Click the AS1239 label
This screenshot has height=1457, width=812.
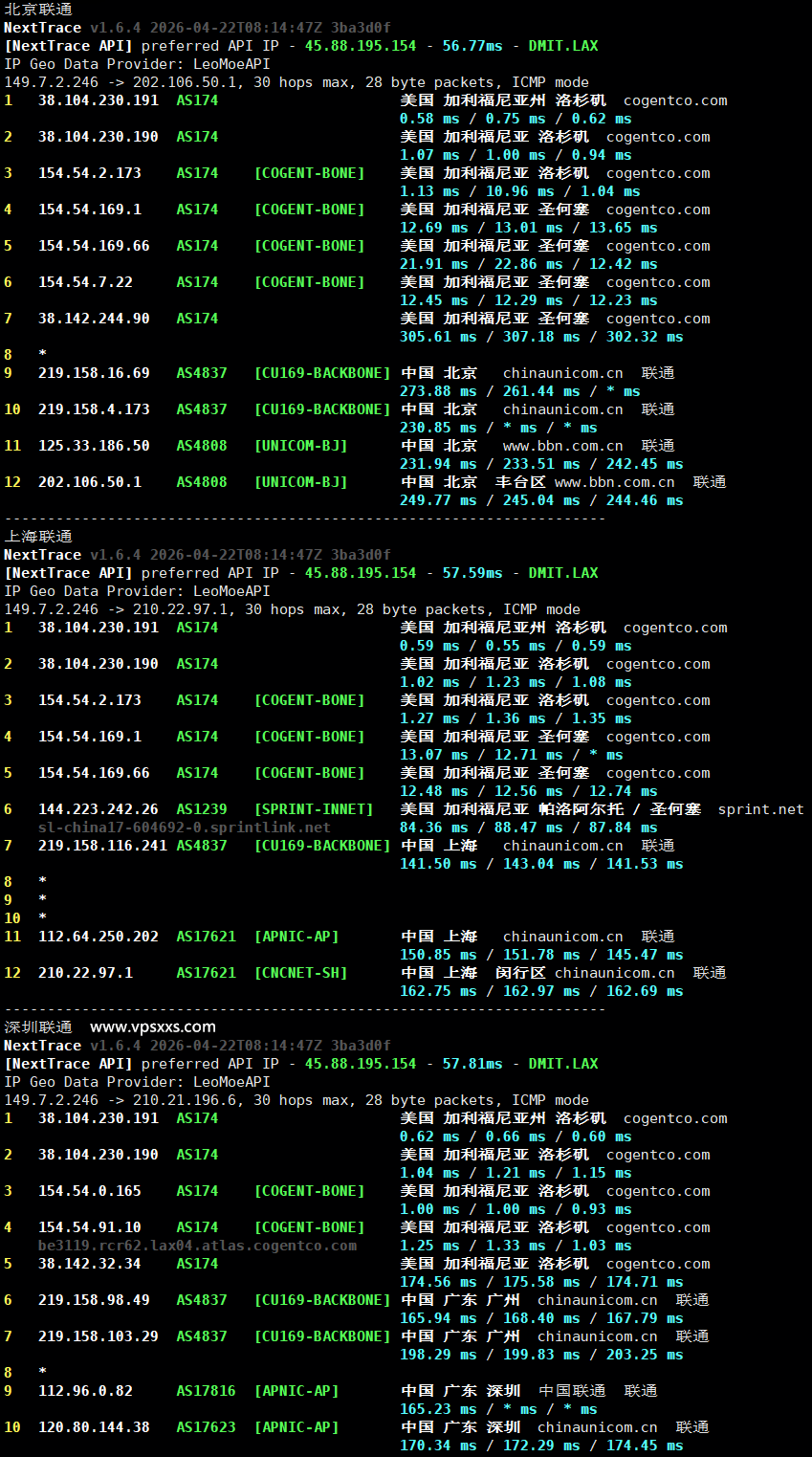point(202,809)
